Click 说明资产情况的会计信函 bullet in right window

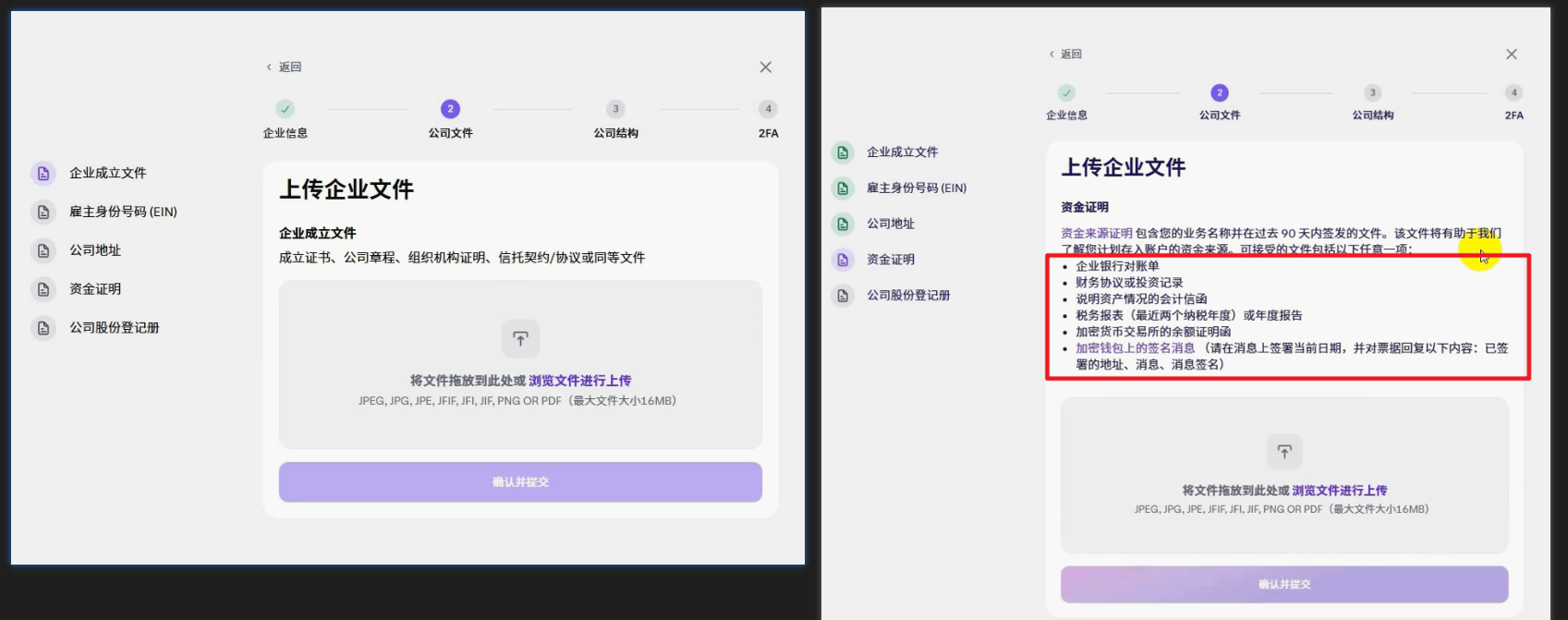click(1141, 299)
